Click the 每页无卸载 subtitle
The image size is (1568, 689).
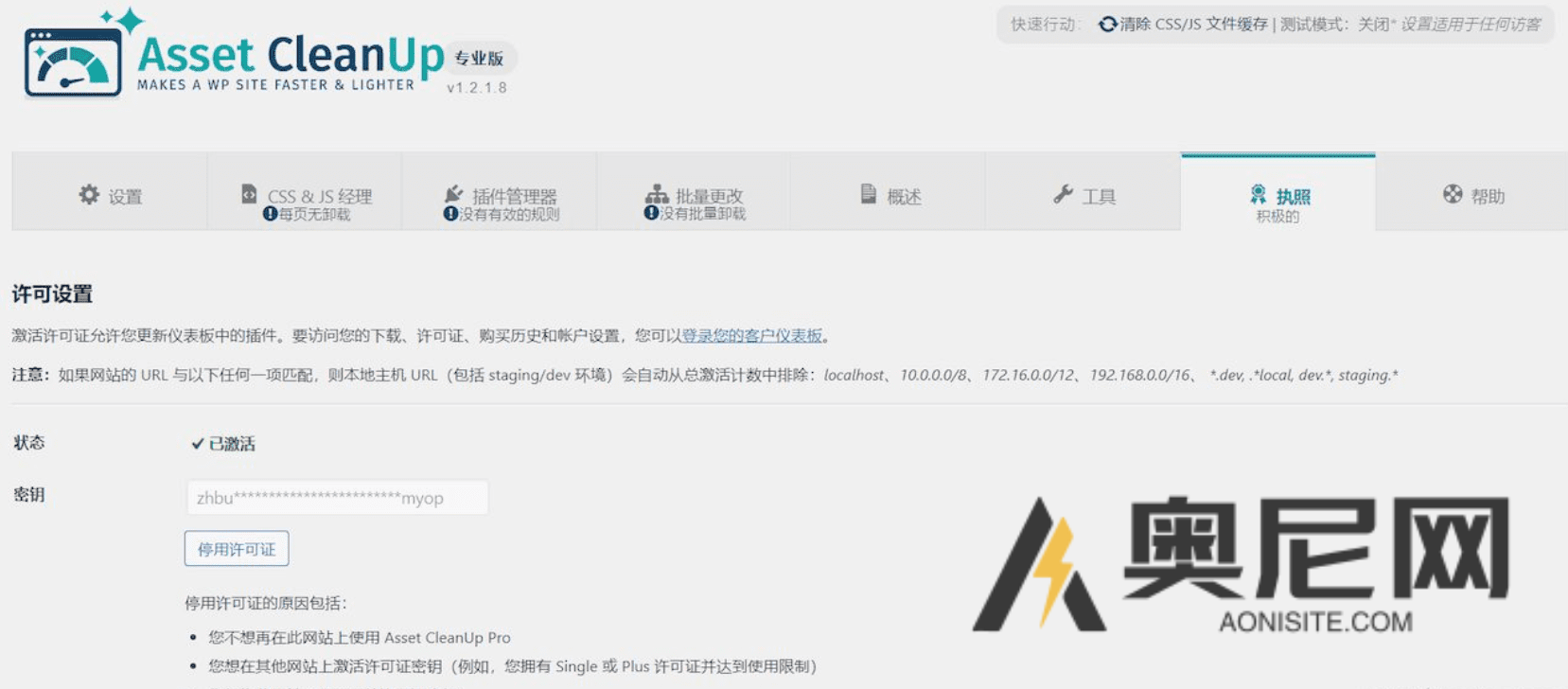[315, 215]
